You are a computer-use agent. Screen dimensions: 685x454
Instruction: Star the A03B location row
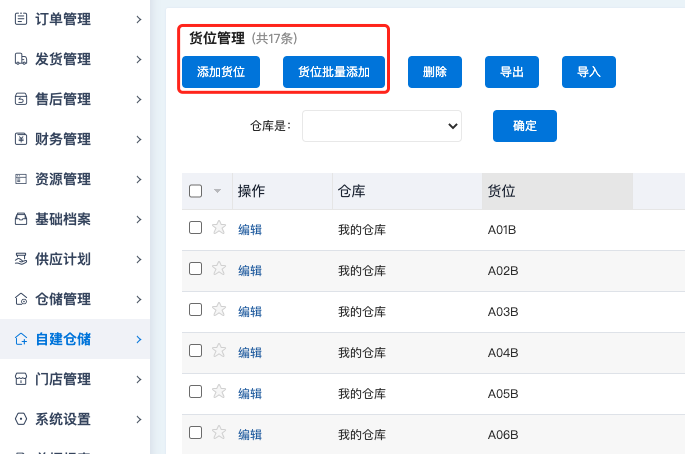219,310
